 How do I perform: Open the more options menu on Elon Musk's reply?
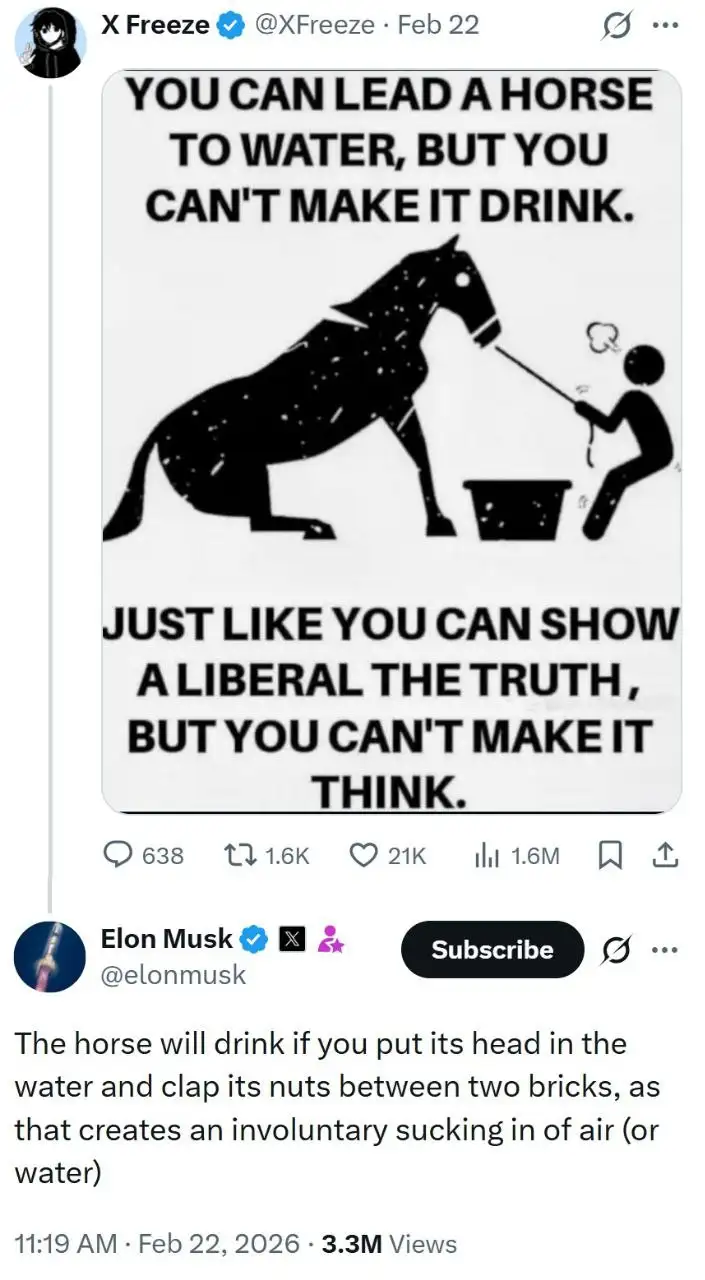664,949
